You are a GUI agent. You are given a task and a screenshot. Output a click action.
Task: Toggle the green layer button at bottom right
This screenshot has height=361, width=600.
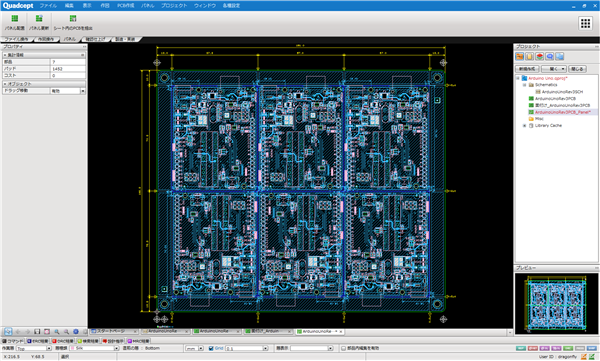click(568, 348)
